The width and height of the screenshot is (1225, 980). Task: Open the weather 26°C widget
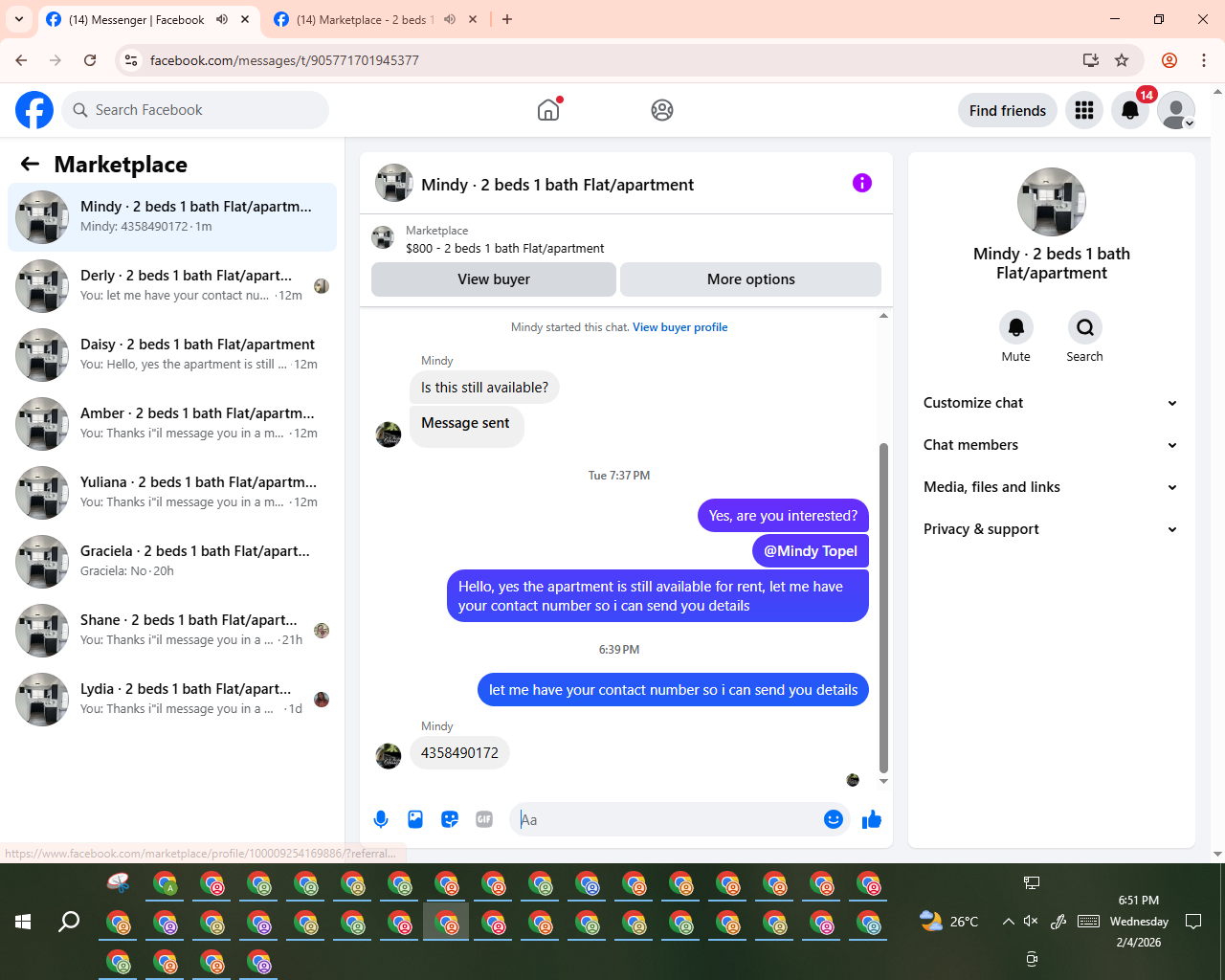[949, 921]
